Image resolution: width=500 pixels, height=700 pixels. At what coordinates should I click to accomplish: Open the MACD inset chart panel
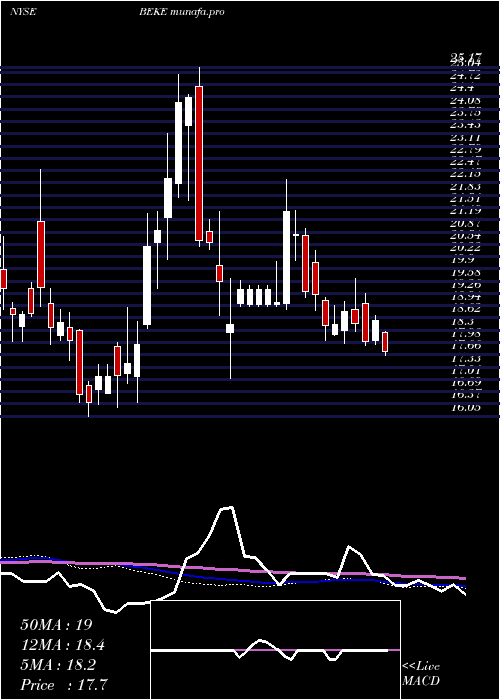[275, 650]
